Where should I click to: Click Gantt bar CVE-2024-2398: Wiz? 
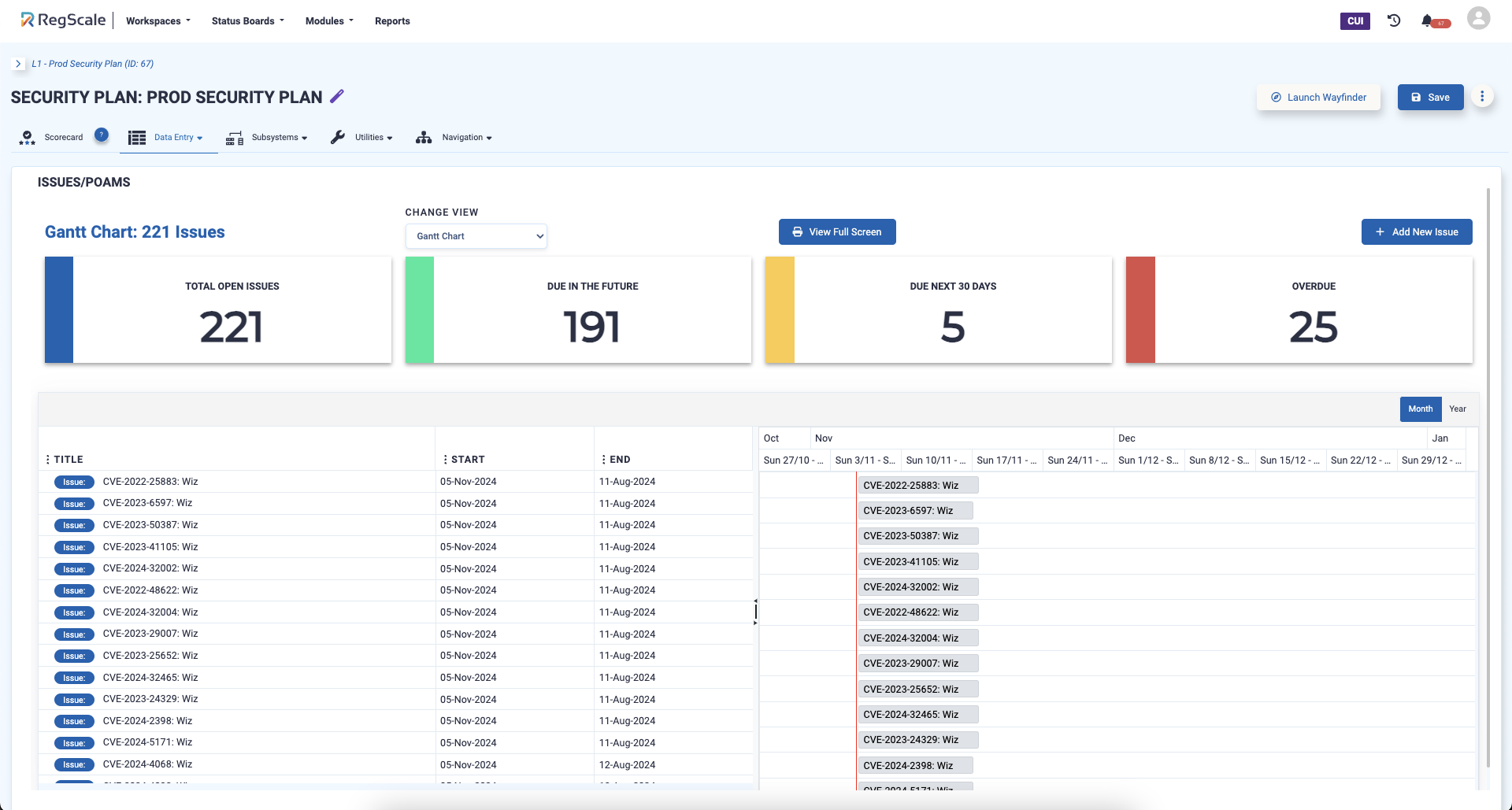click(915, 766)
